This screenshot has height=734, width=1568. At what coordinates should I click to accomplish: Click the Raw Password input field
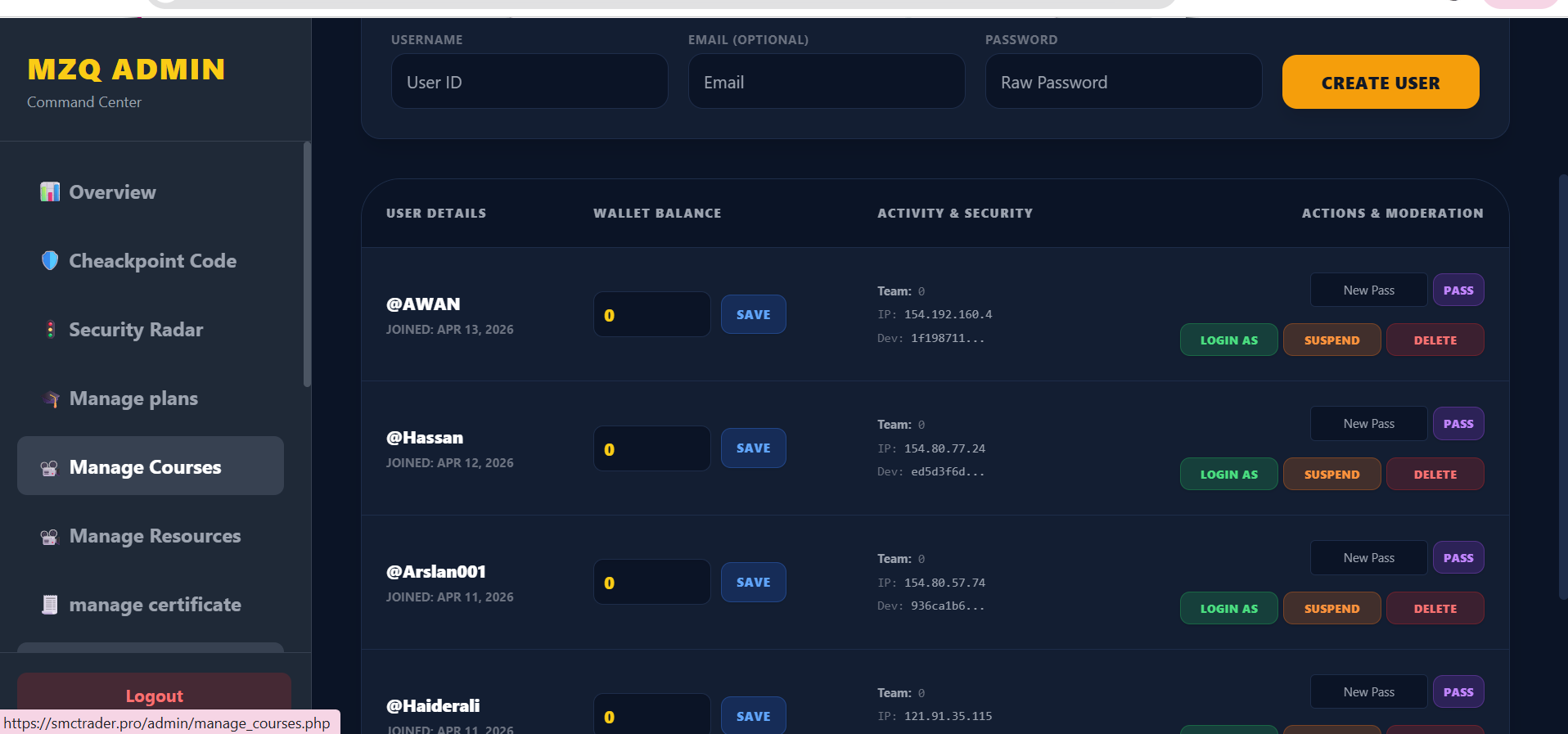point(1123,82)
